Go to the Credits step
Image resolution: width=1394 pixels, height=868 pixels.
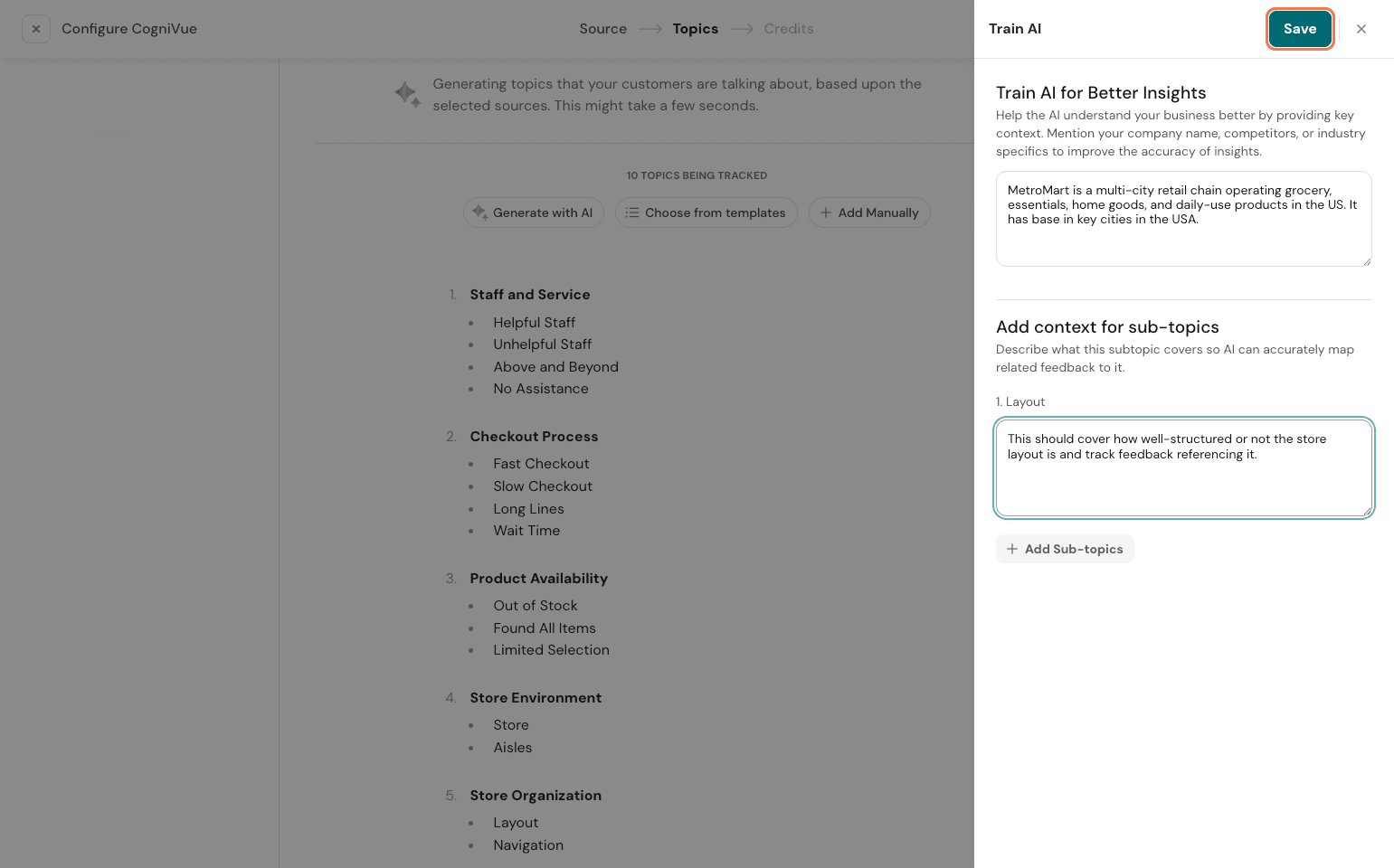788,29
